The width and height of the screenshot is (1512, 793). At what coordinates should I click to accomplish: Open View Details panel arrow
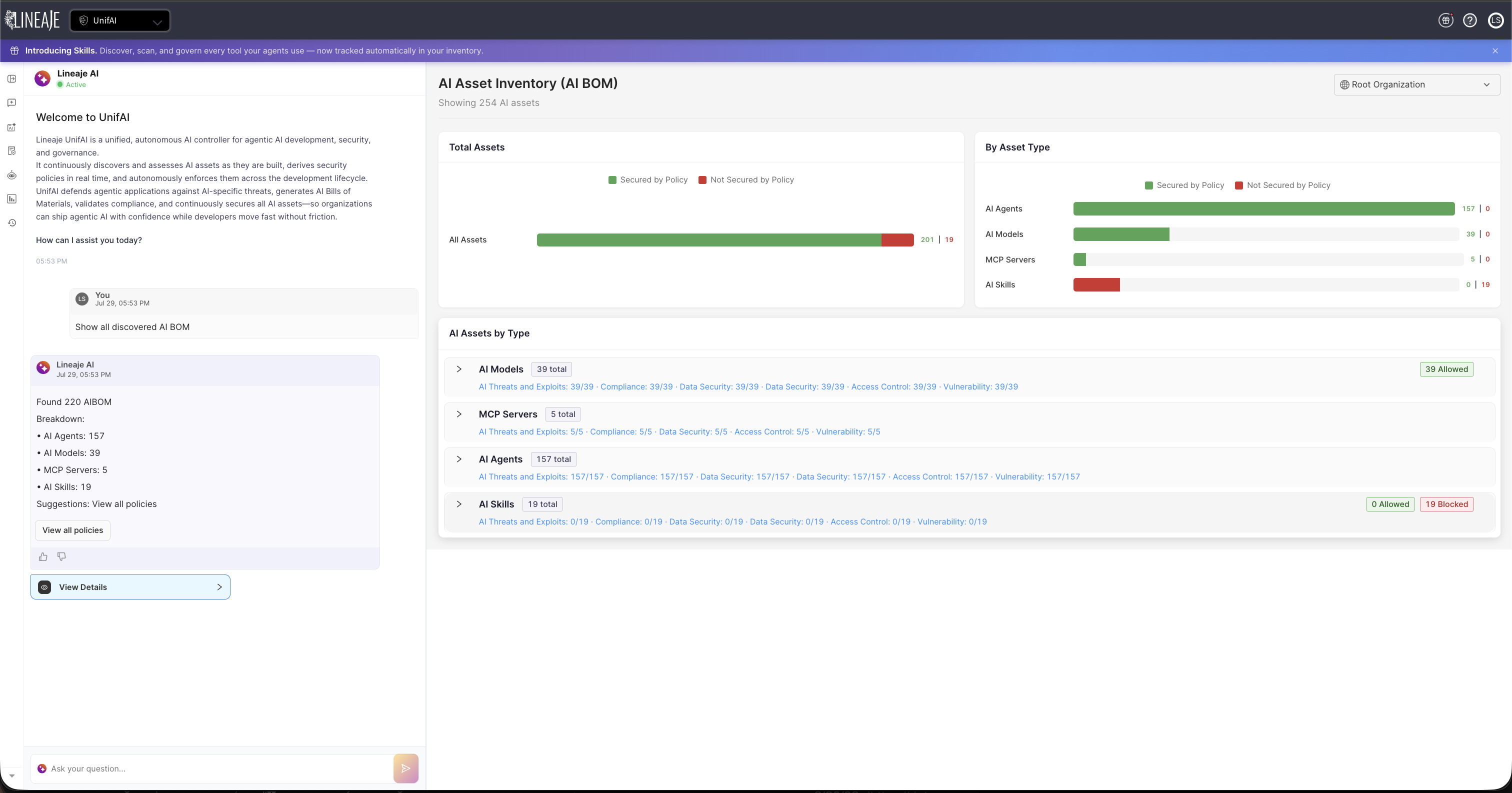[x=219, y=587]
